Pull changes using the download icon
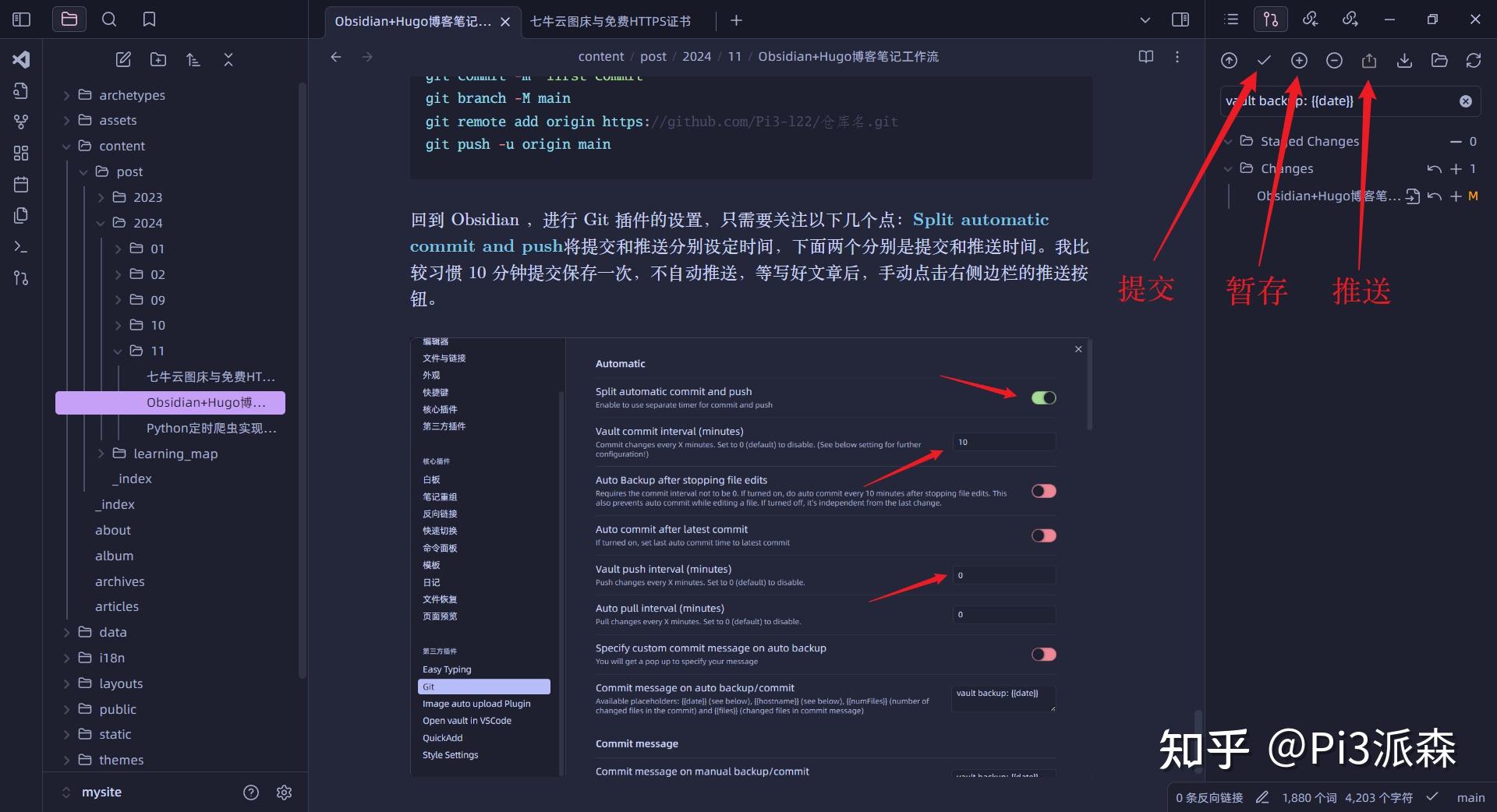 pyautogui.click(x=1405, y=60)
